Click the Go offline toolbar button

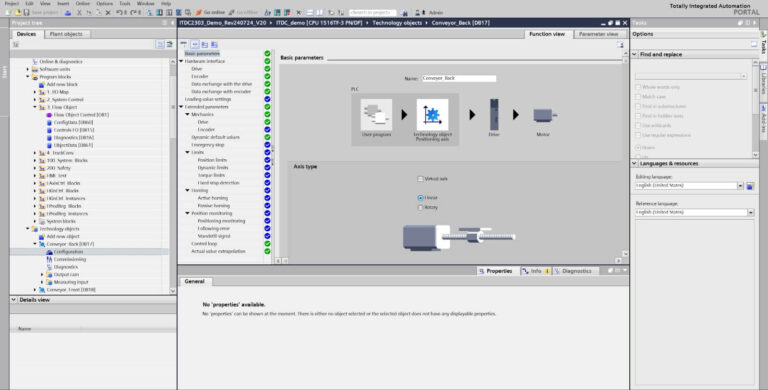pos(243,12)
